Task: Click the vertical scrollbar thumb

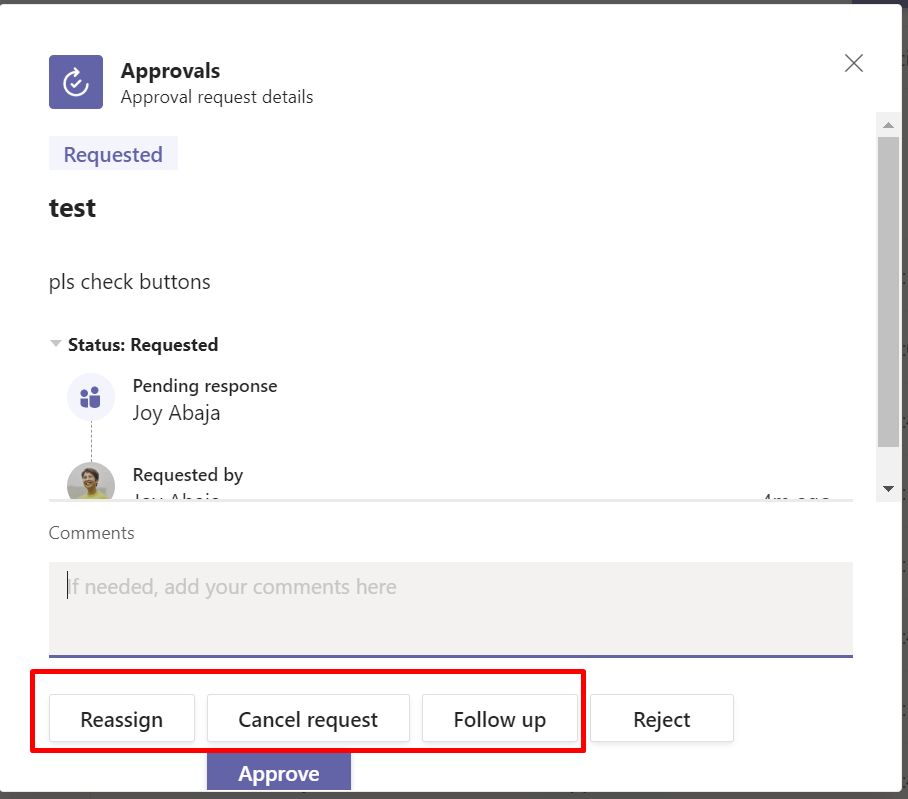Action: point(888,292)
